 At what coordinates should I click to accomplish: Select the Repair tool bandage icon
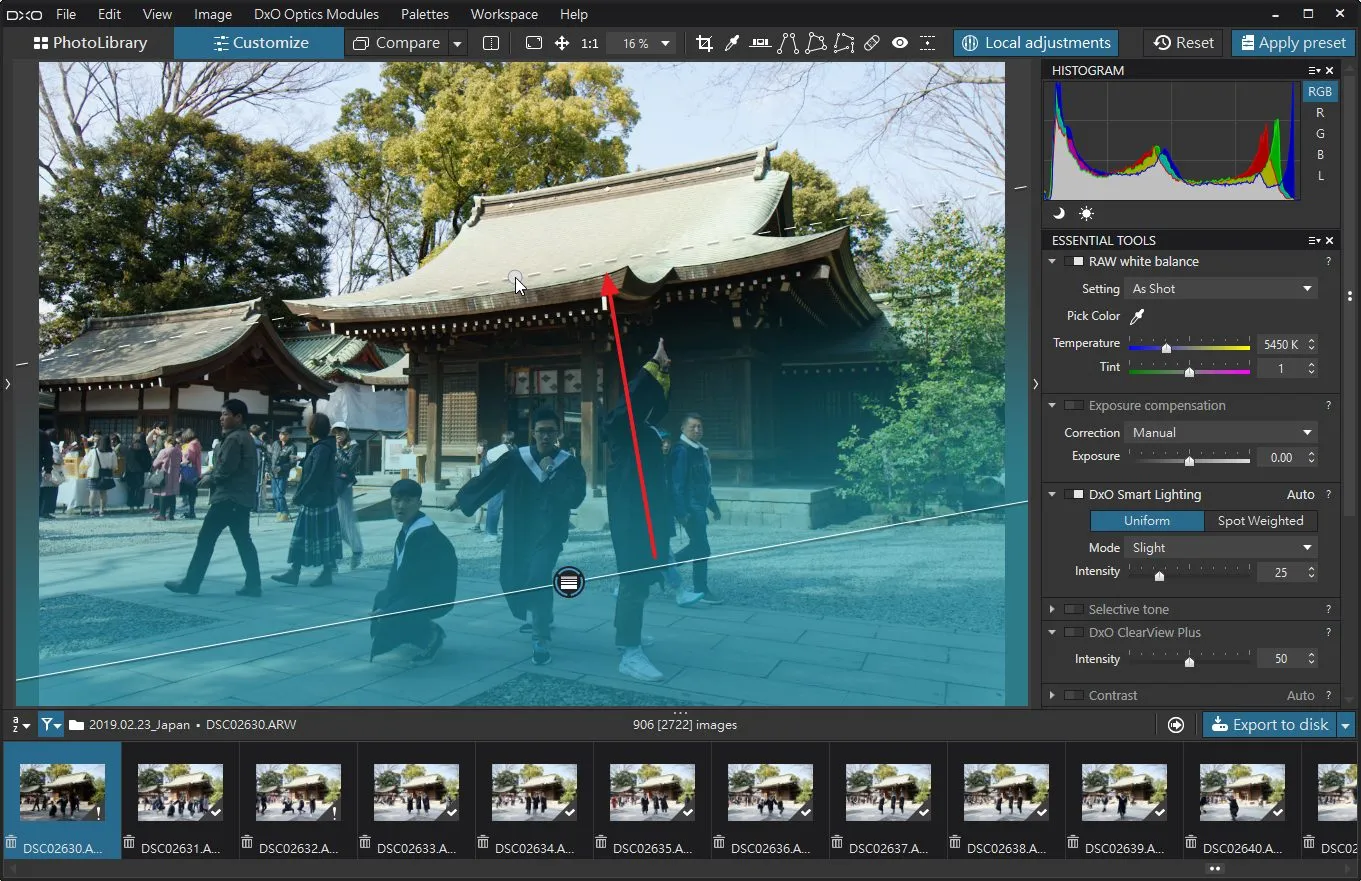[872, 43]
